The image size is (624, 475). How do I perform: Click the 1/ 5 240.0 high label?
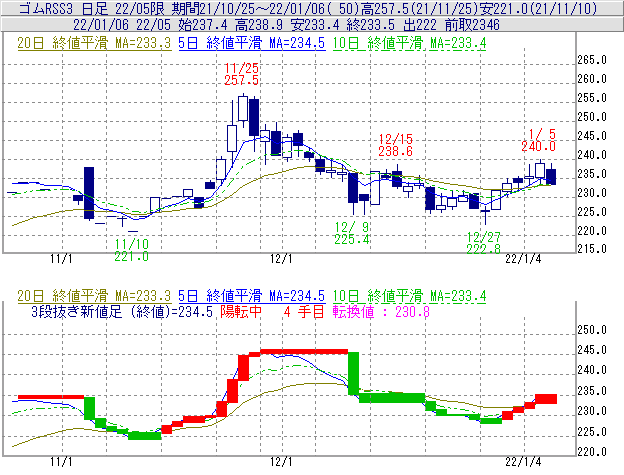pyautogui.click(x=538, y=140)
